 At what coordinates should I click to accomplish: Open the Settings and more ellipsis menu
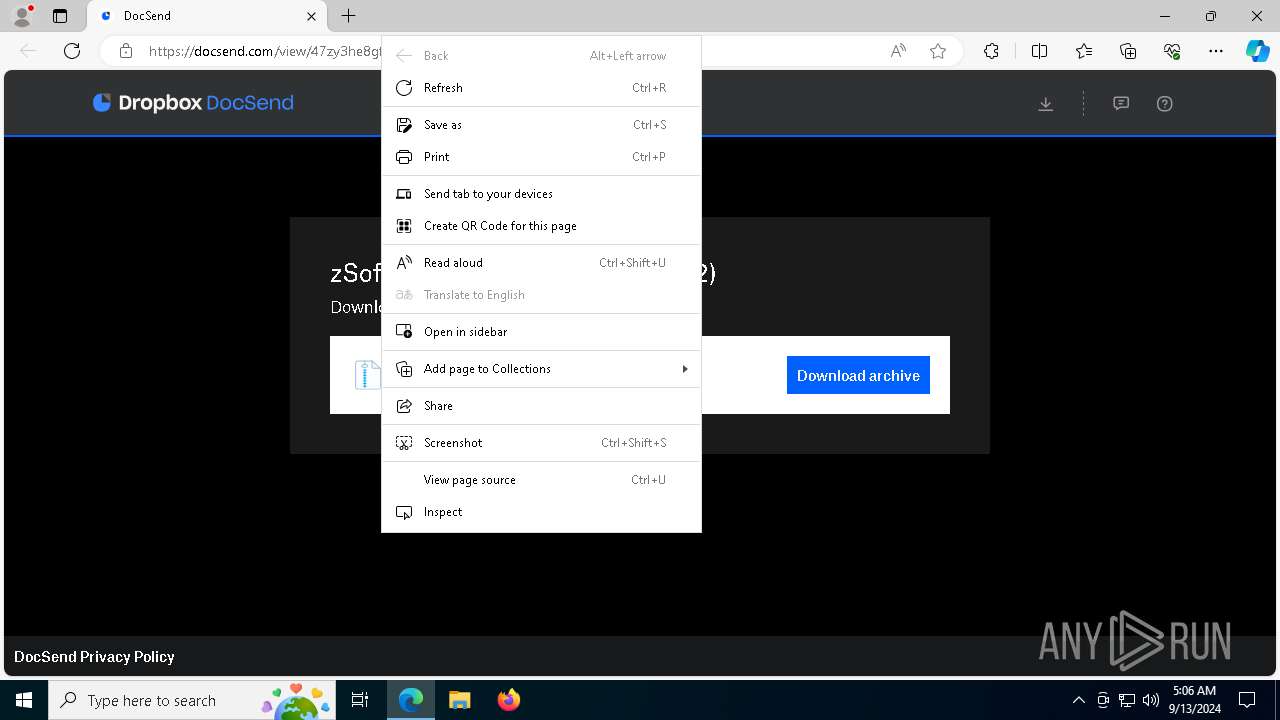(x=1216, y=51)
